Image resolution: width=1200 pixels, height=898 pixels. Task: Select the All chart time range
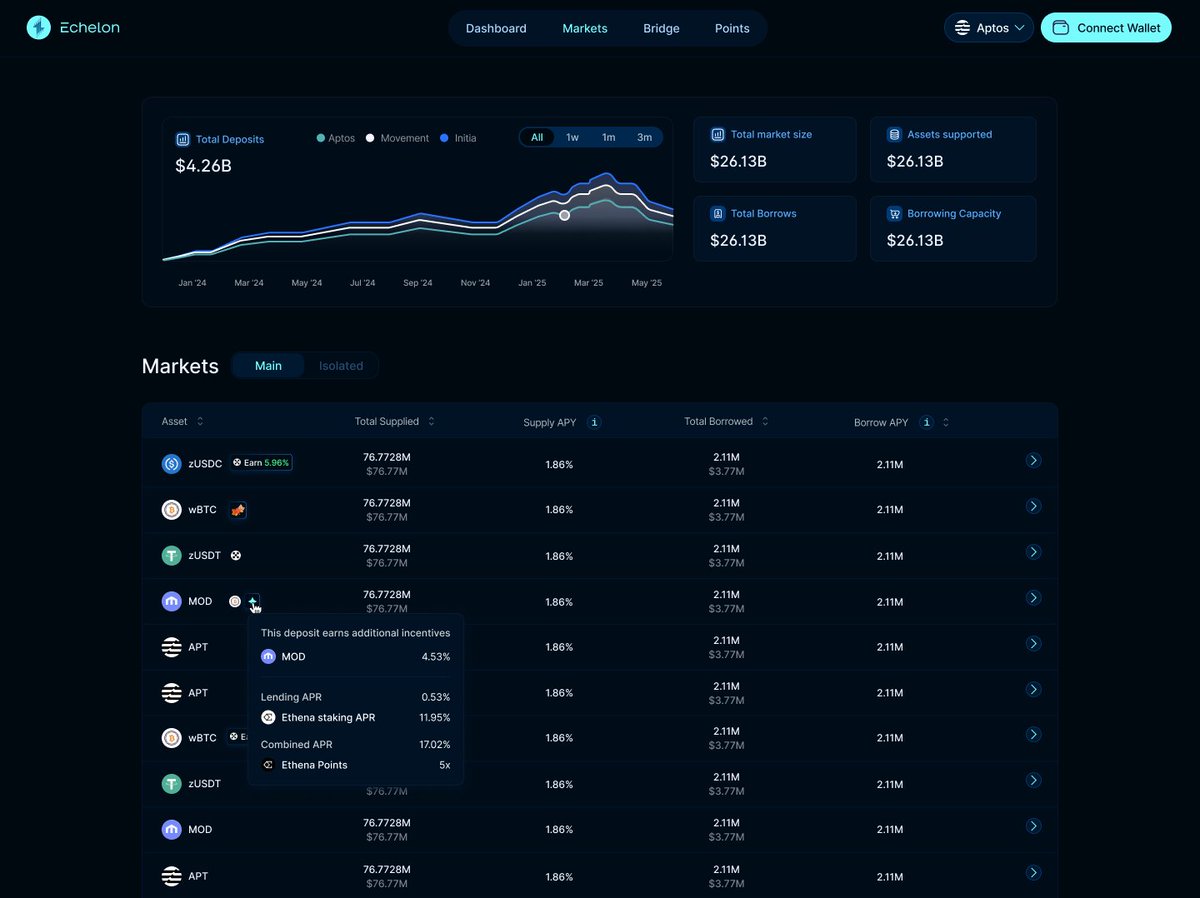(x=537, y=137)
